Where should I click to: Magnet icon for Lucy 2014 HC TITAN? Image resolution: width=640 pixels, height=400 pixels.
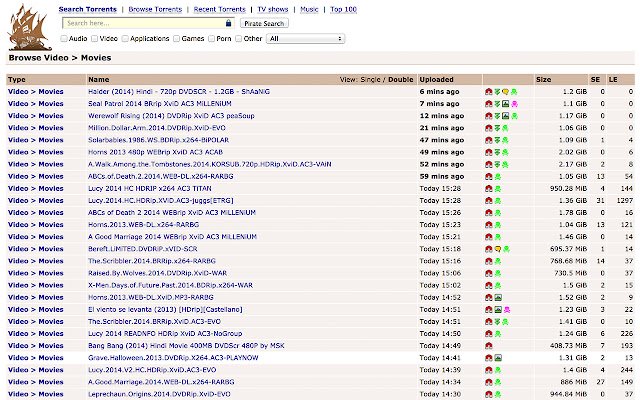click(x=489, y=189)
